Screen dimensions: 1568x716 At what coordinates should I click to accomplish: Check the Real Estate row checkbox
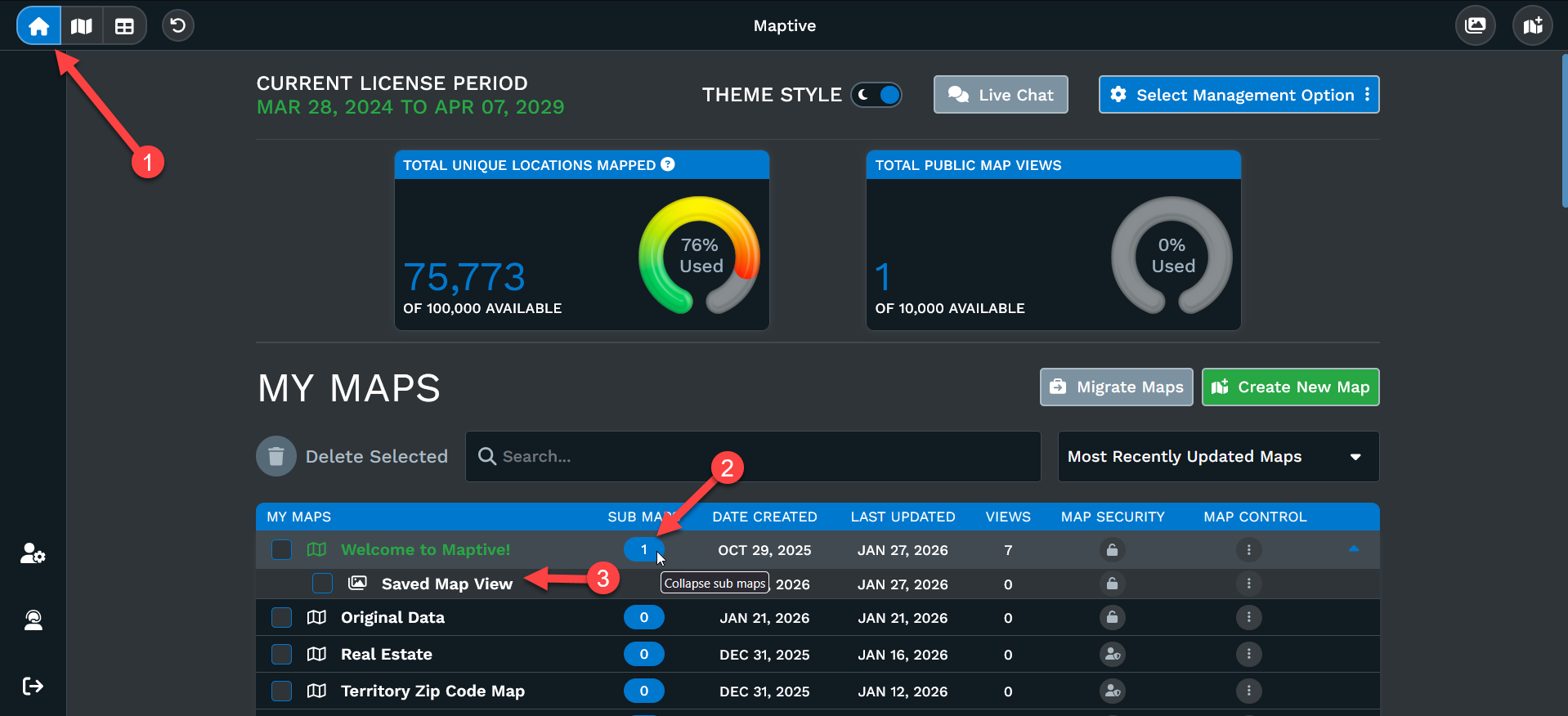point(281,654)
